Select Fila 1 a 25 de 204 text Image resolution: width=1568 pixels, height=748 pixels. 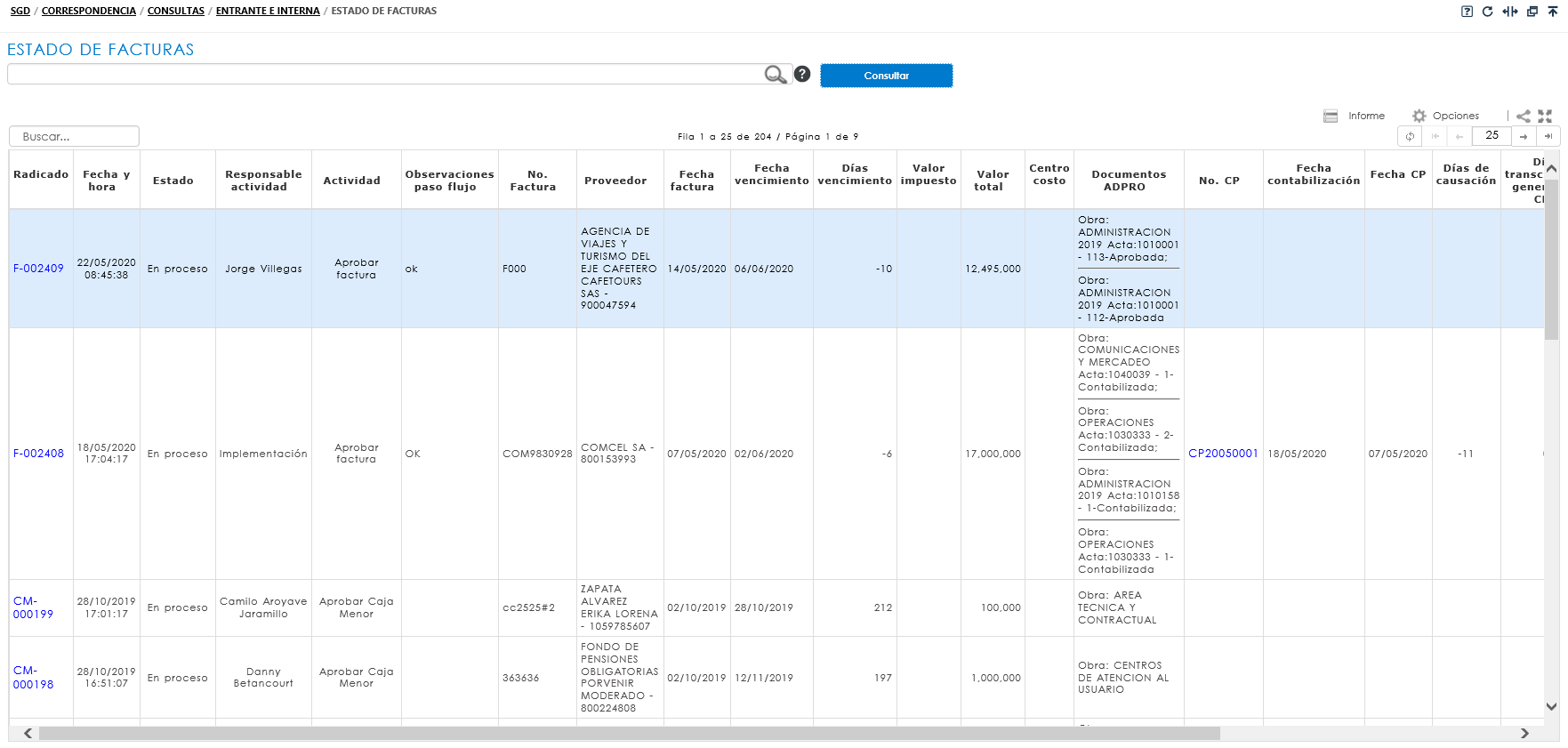click(725, 137)
